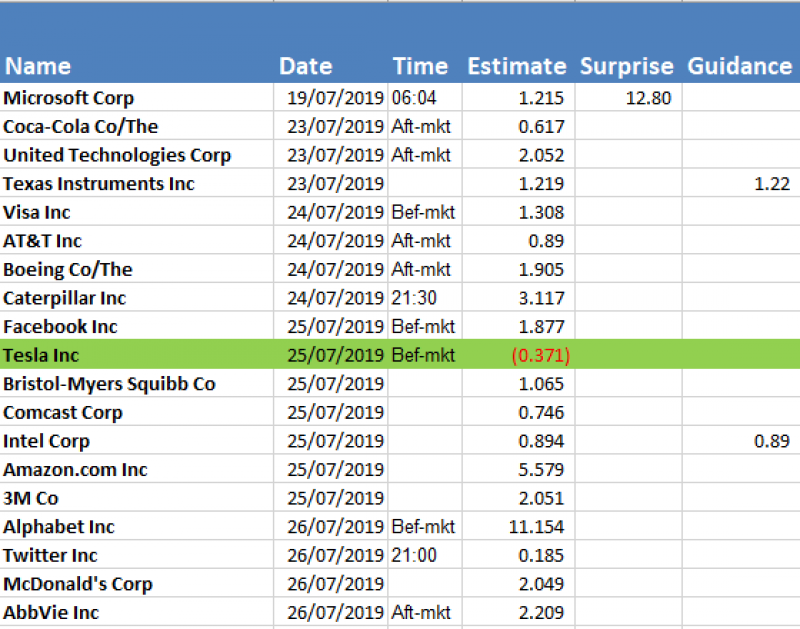Click Coca-Cola's date 23/07/2019

coord(335,126)
